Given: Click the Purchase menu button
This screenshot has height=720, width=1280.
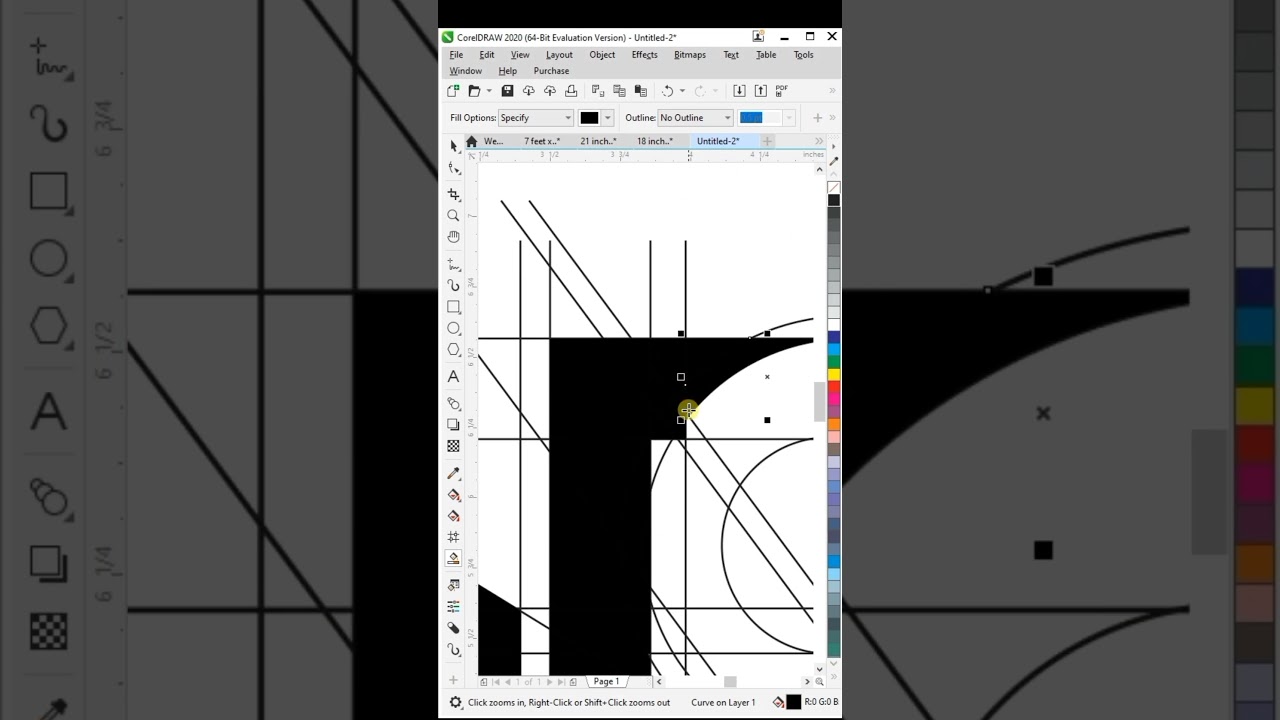Looking at the screenshot, I should [551, 71].
